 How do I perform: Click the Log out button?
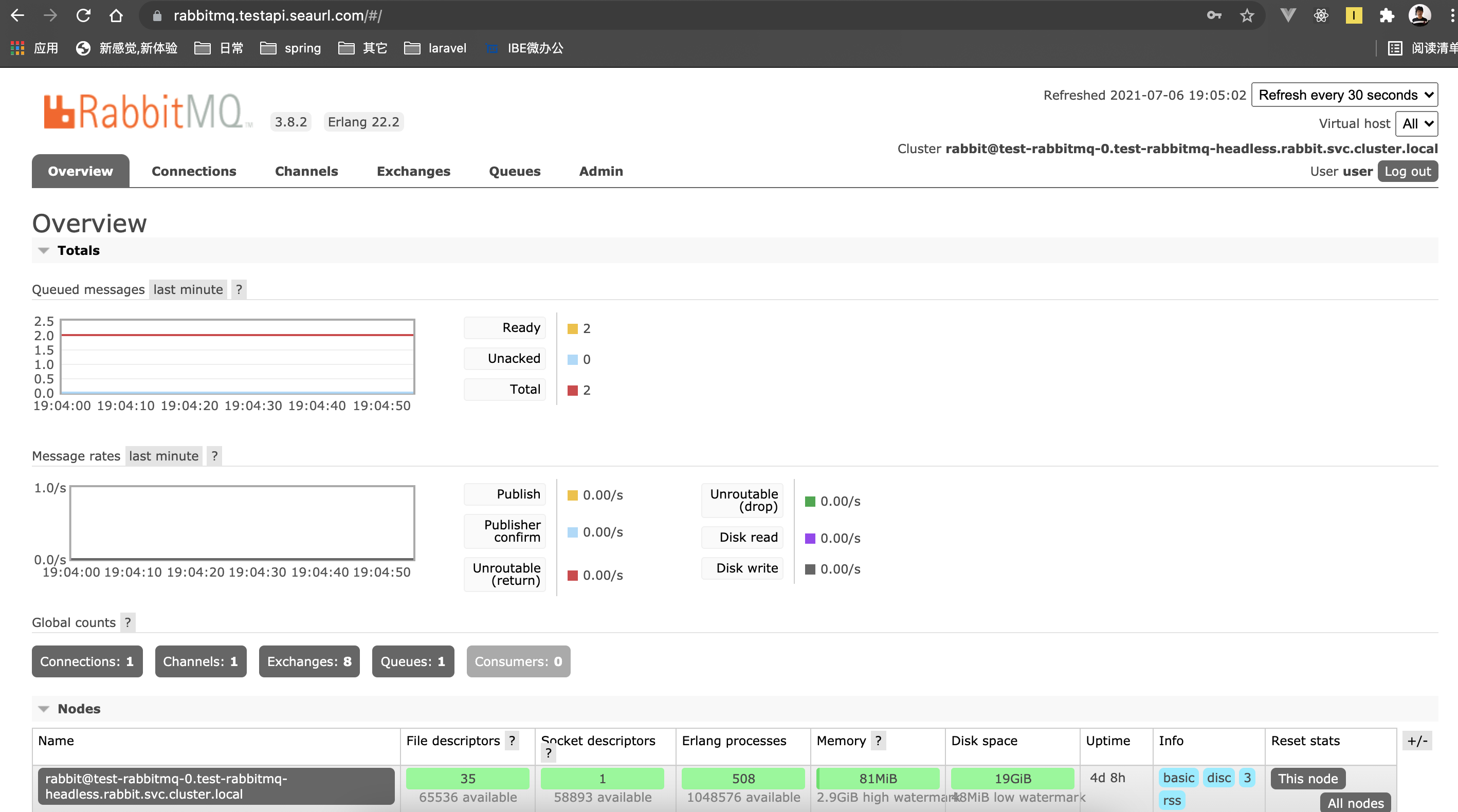click(x=1408, y=171)
